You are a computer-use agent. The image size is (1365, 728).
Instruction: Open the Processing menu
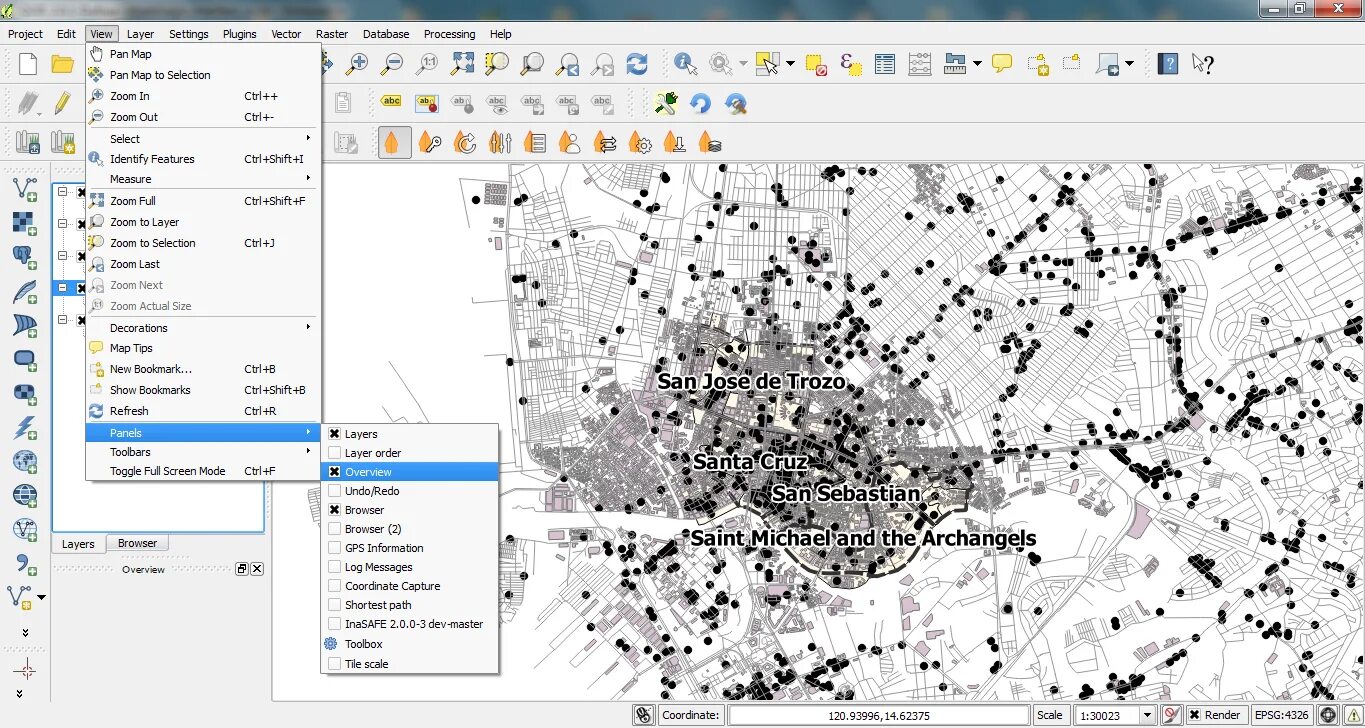(449, 33)
